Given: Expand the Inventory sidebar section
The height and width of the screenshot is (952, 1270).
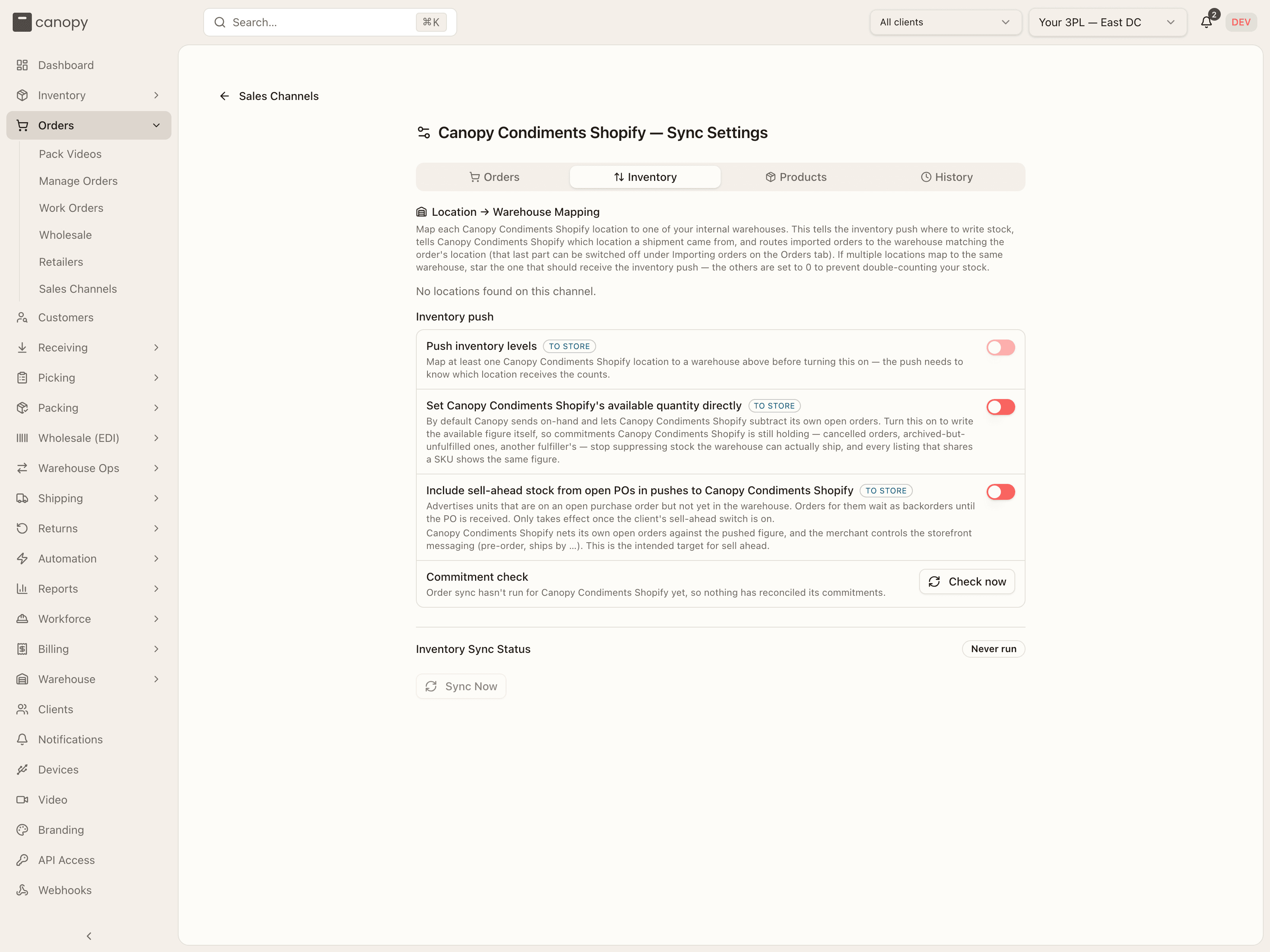Looking at the screenshot, I should click(x=89, y=95).
